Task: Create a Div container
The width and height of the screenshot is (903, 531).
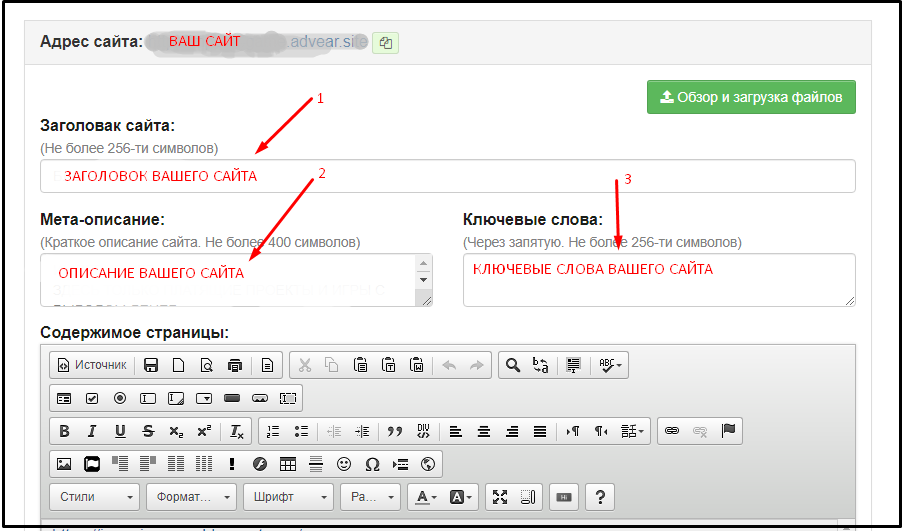Action: pyautogui.click(x=423, y=431)
